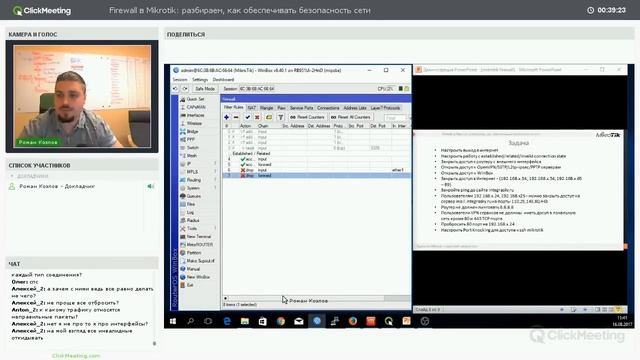
Task: Open Settings menu in WinBox
Action: 200,80
